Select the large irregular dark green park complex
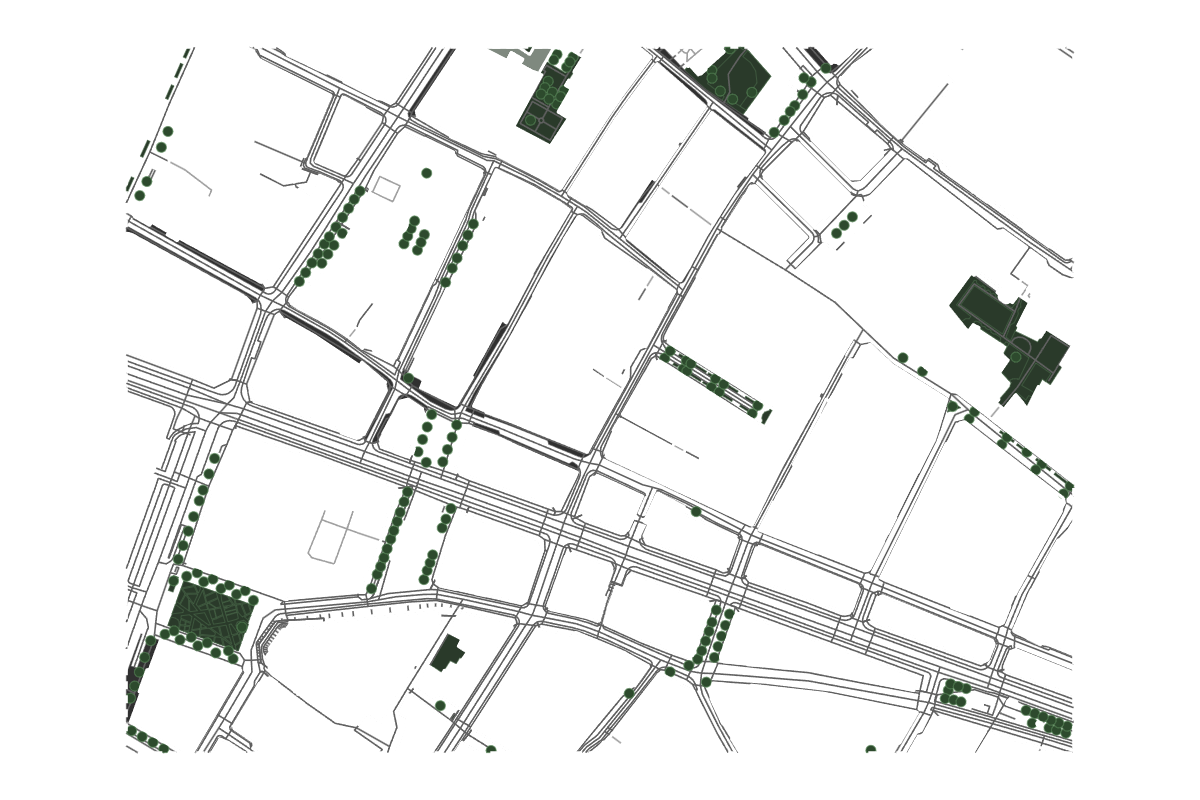 tap(1009, 340)
